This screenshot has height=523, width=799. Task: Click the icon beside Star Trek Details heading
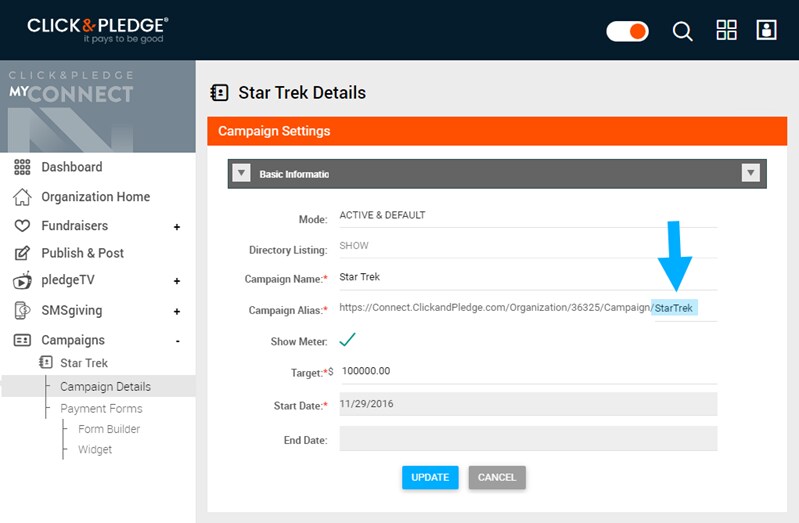coord(220,93)
